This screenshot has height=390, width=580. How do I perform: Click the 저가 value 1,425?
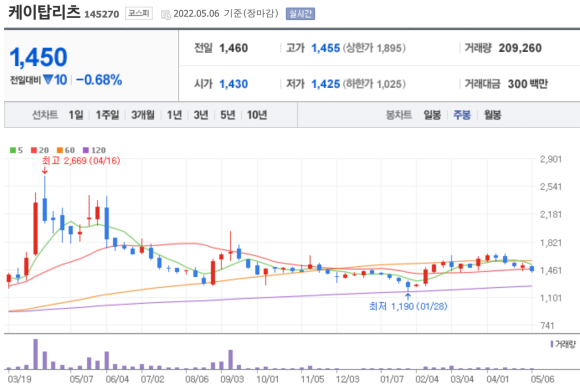[326, 84]
